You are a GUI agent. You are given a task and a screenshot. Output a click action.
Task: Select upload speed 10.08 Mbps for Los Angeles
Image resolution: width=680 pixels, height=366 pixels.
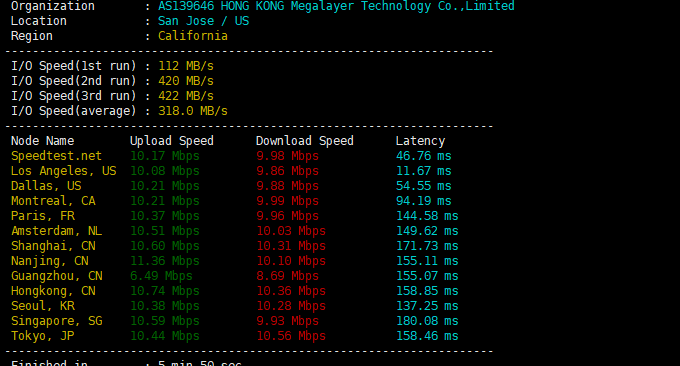tap(165, 171)
